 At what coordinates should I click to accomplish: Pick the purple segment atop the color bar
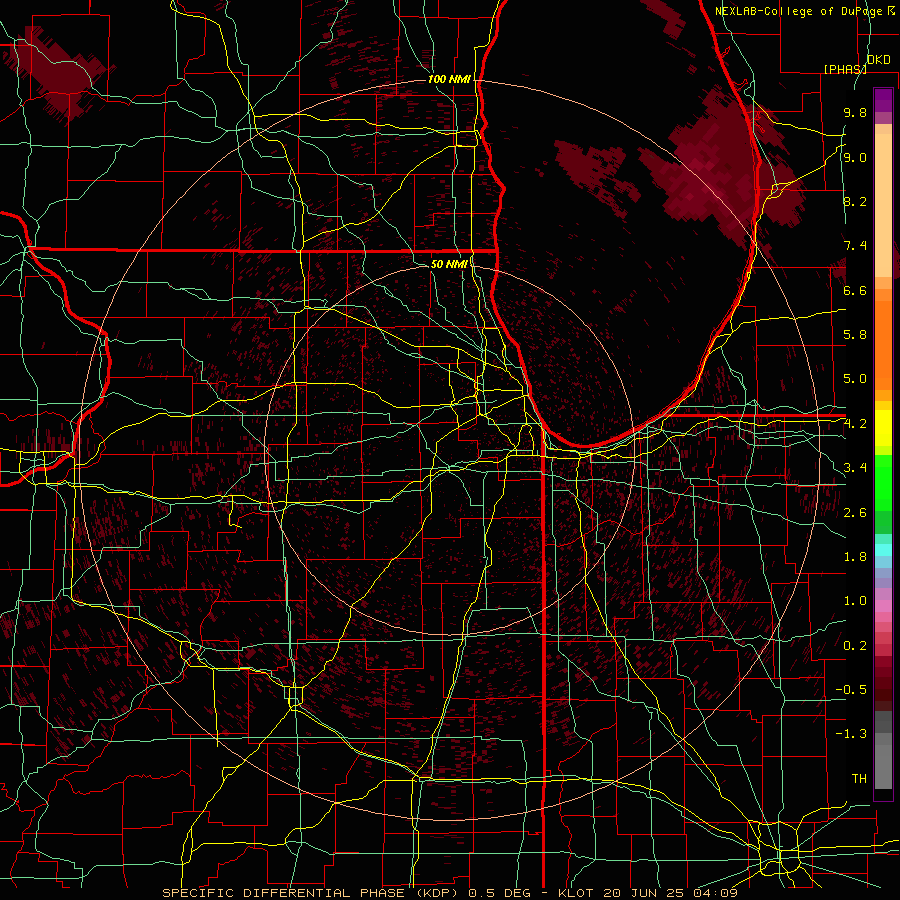tap(883, 100)
